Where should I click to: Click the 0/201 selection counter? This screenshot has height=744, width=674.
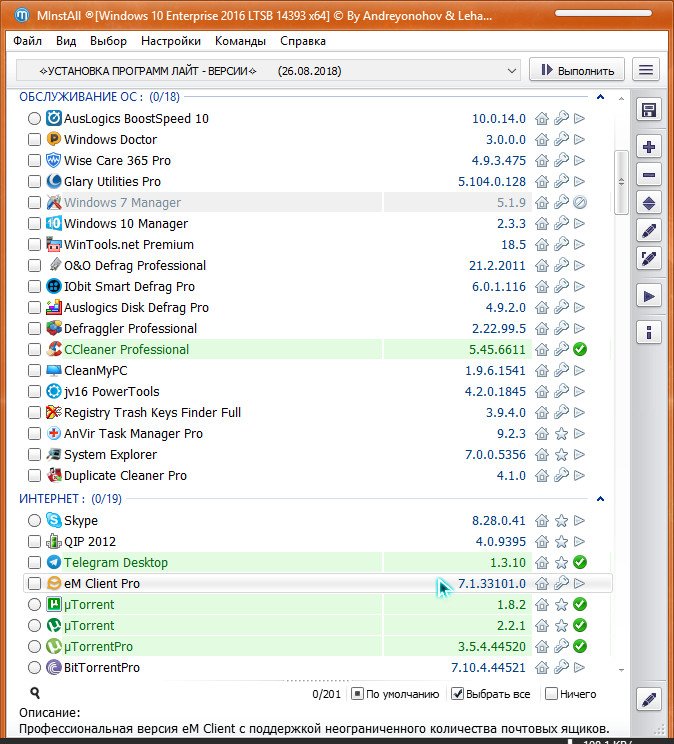coord(327,694)
